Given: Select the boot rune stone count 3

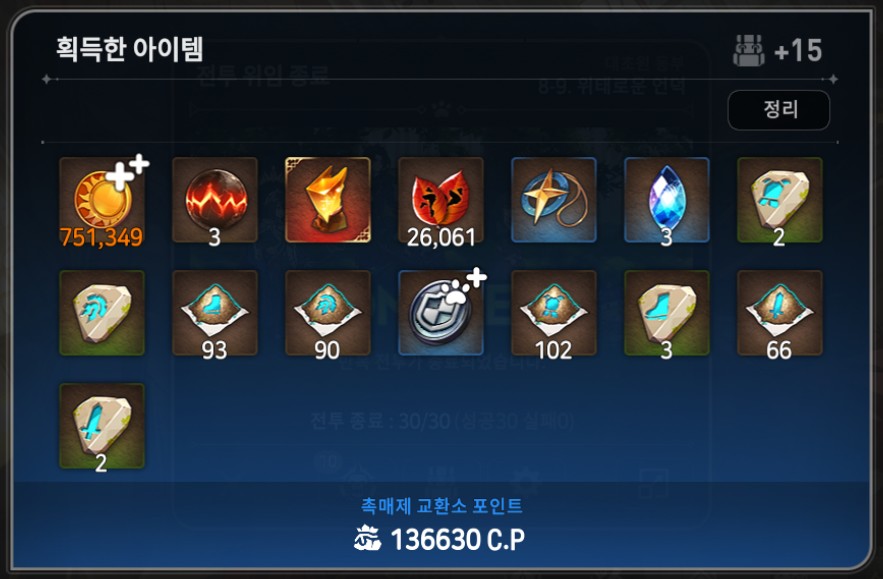Looking at the screenshot, I should (x=667, y=313).
